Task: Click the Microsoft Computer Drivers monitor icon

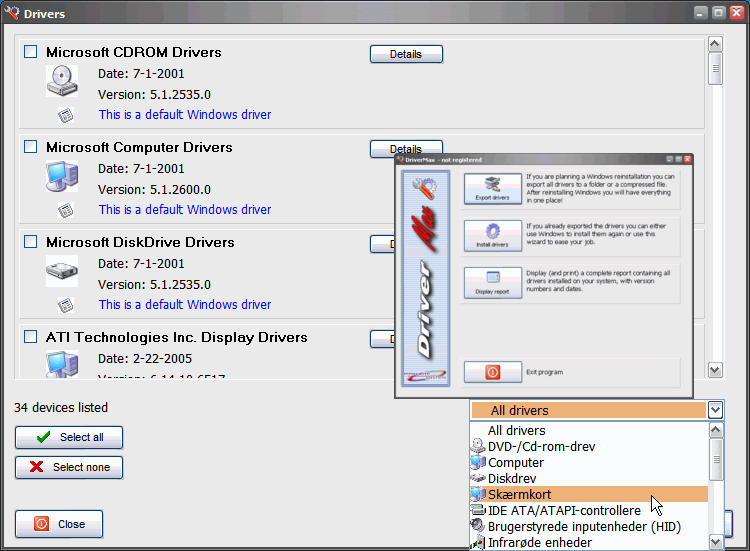Action: (62, 176)
